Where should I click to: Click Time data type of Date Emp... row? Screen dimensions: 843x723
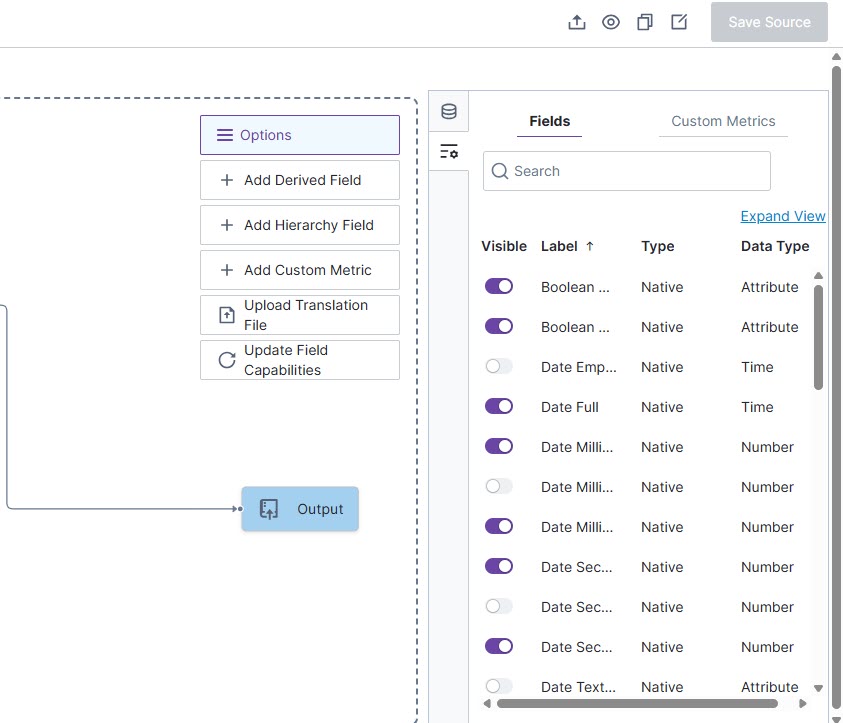757,367
